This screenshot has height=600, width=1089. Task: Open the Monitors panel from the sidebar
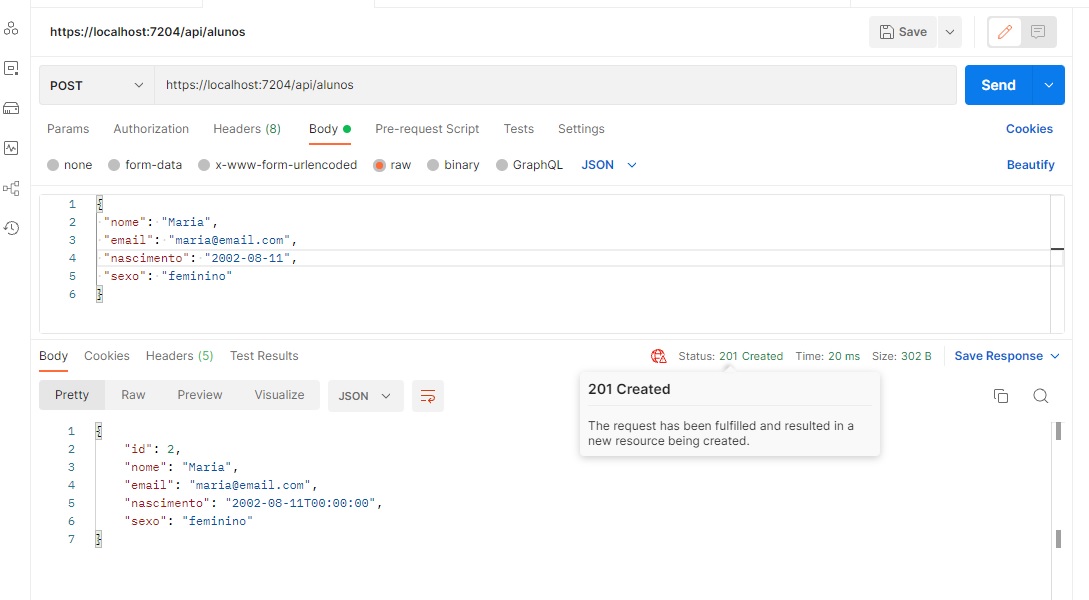11,148
